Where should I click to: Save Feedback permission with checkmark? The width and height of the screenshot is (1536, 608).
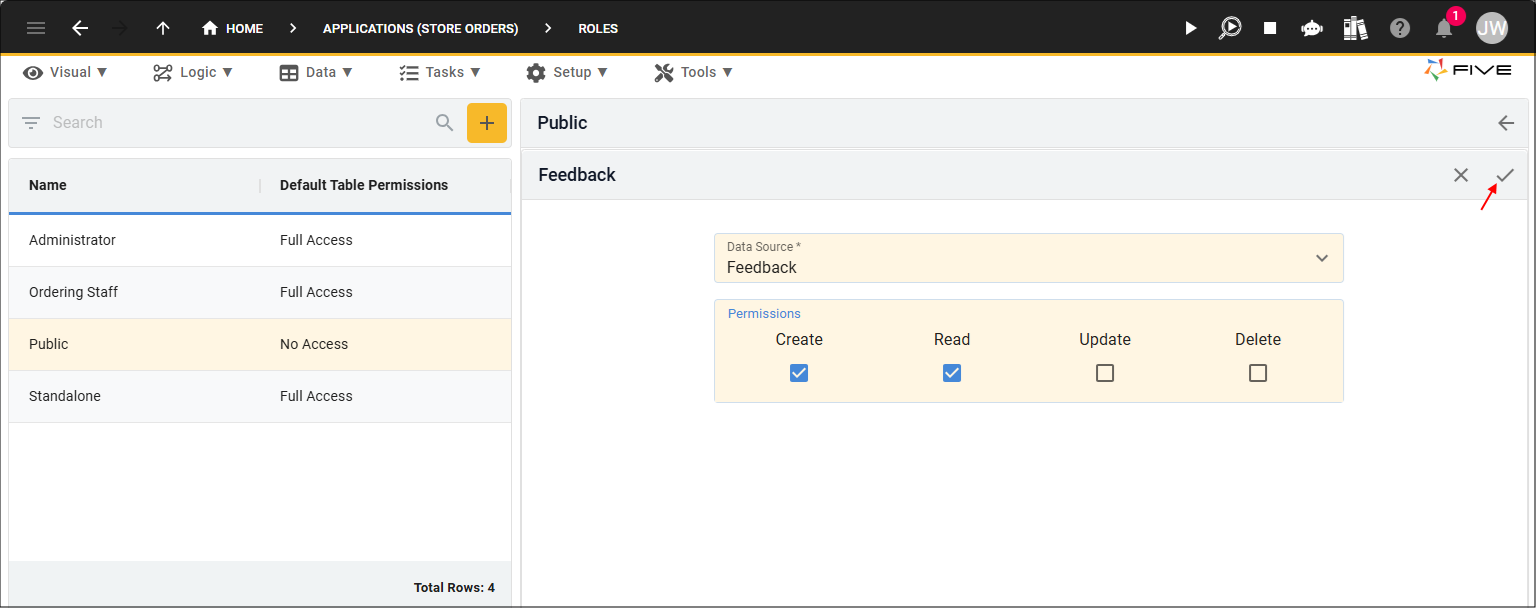click(1505, 175)
